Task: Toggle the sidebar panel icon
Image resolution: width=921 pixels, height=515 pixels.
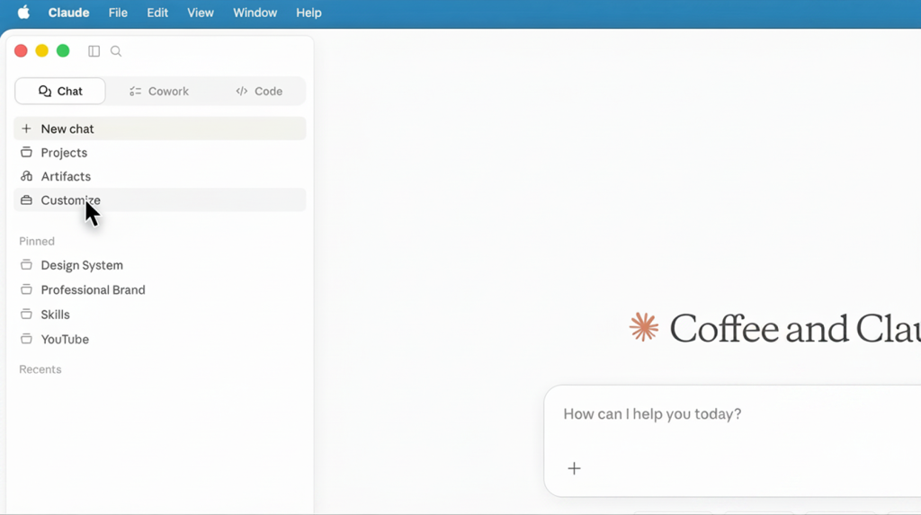Action: pos(94,51)
